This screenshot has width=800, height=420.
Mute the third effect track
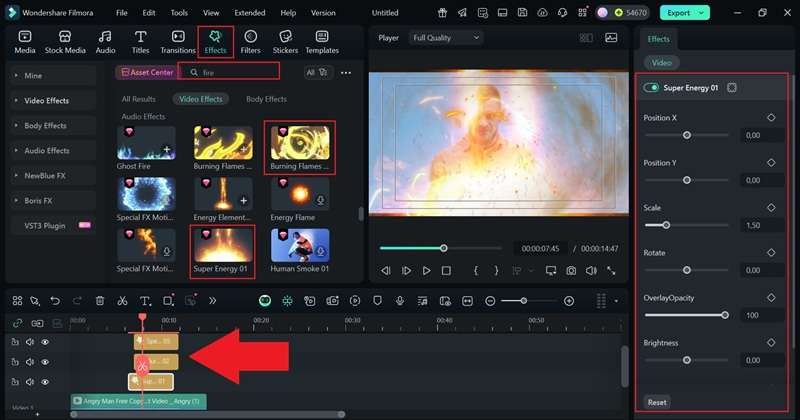pyautogui.click(x=30, y=382)
